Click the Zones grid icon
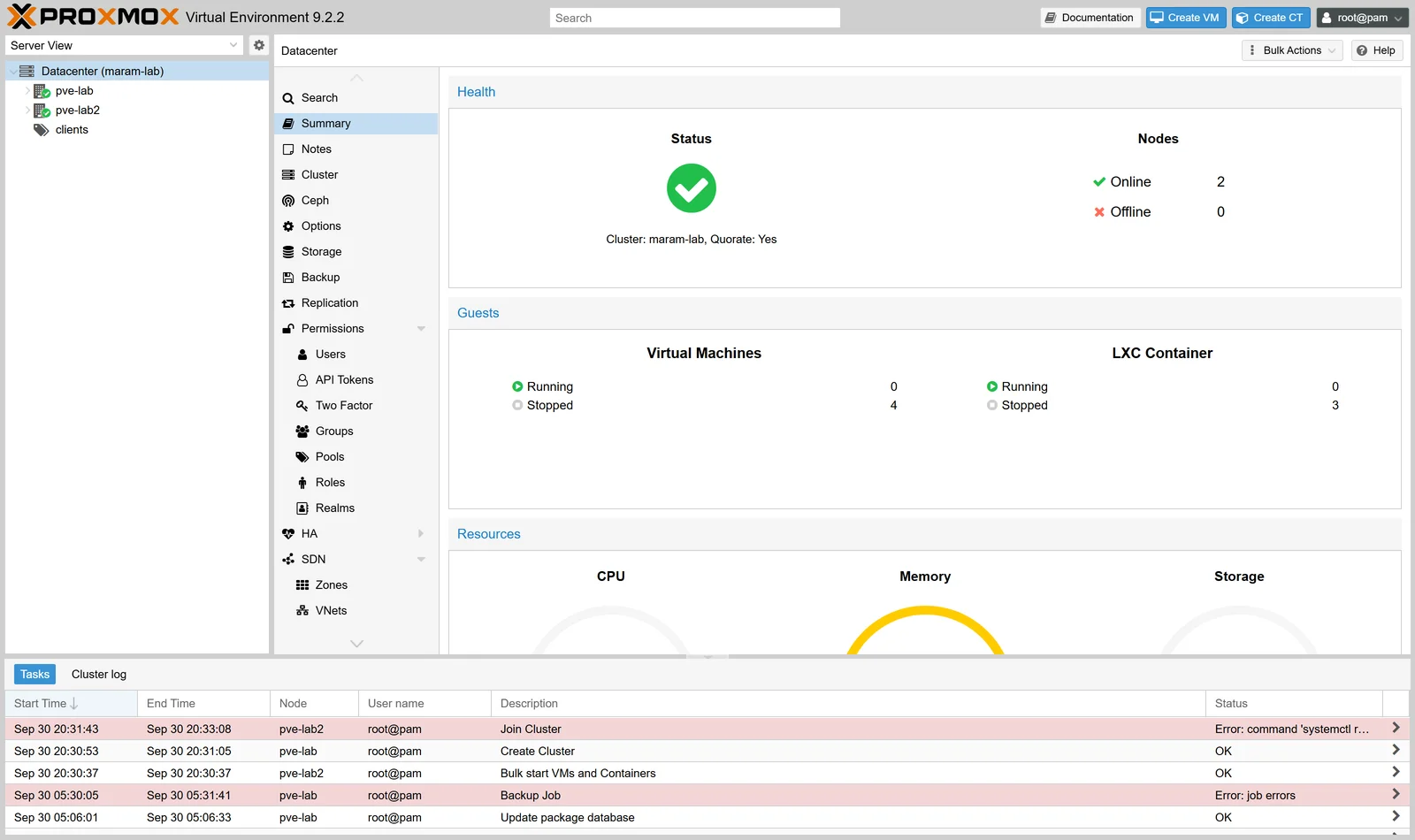 (302, 585)
